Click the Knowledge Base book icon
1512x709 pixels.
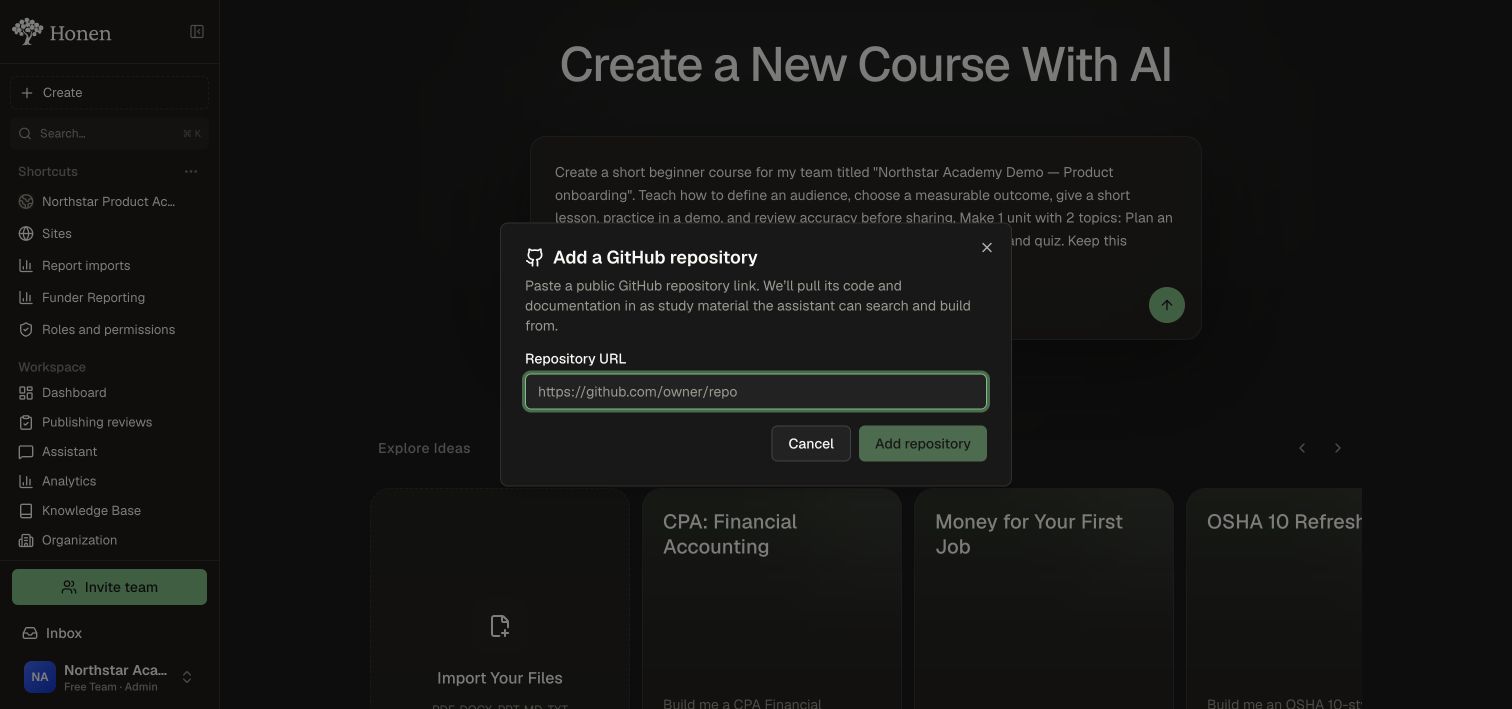(26, 510)
